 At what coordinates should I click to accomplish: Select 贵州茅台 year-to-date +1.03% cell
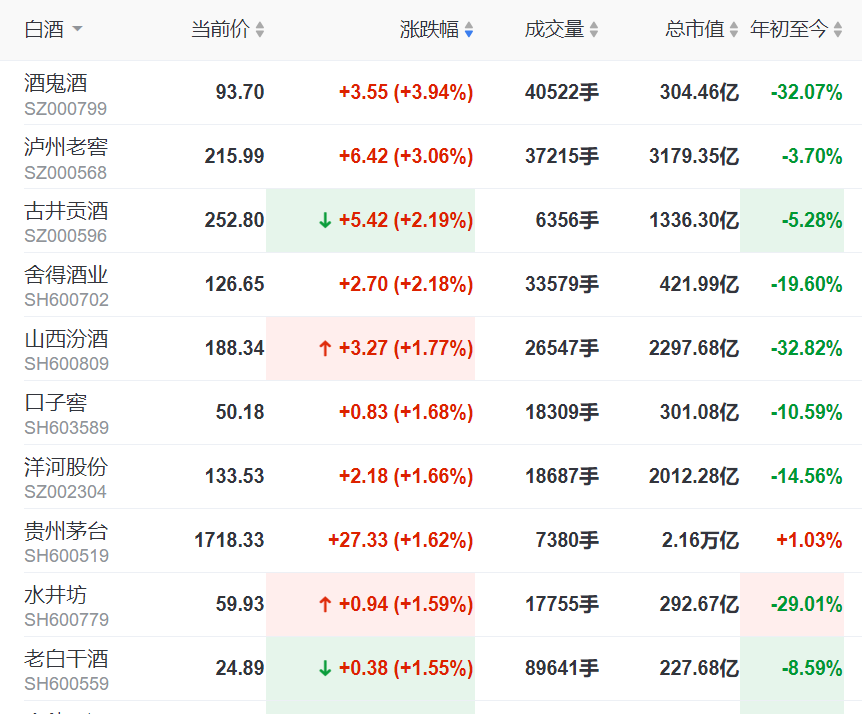(x=809, y=540)
